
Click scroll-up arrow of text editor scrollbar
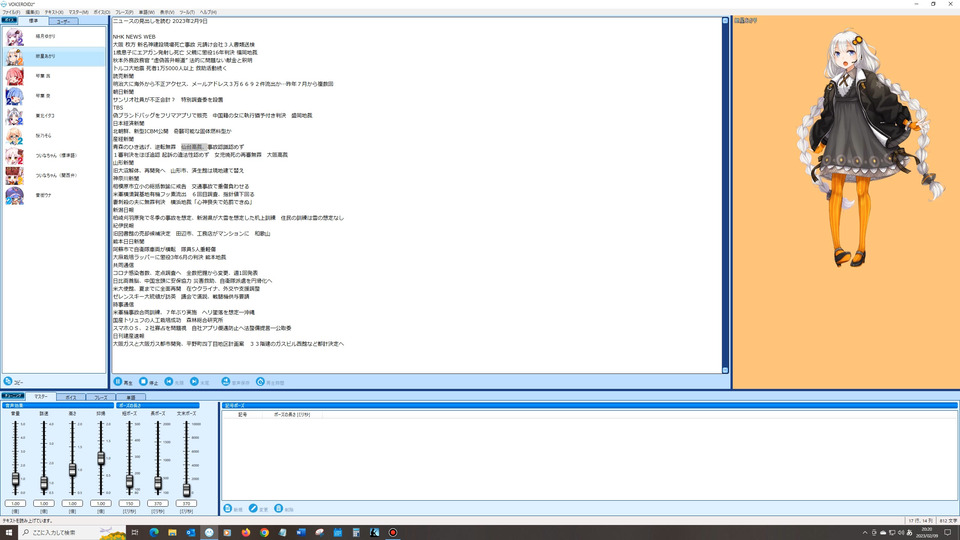tap(726, 21)
